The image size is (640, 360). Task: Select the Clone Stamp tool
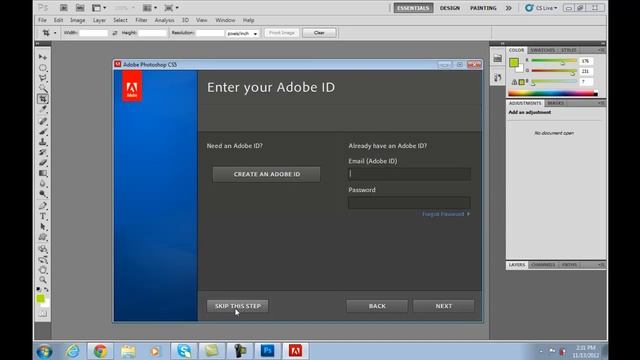(42, 142)
